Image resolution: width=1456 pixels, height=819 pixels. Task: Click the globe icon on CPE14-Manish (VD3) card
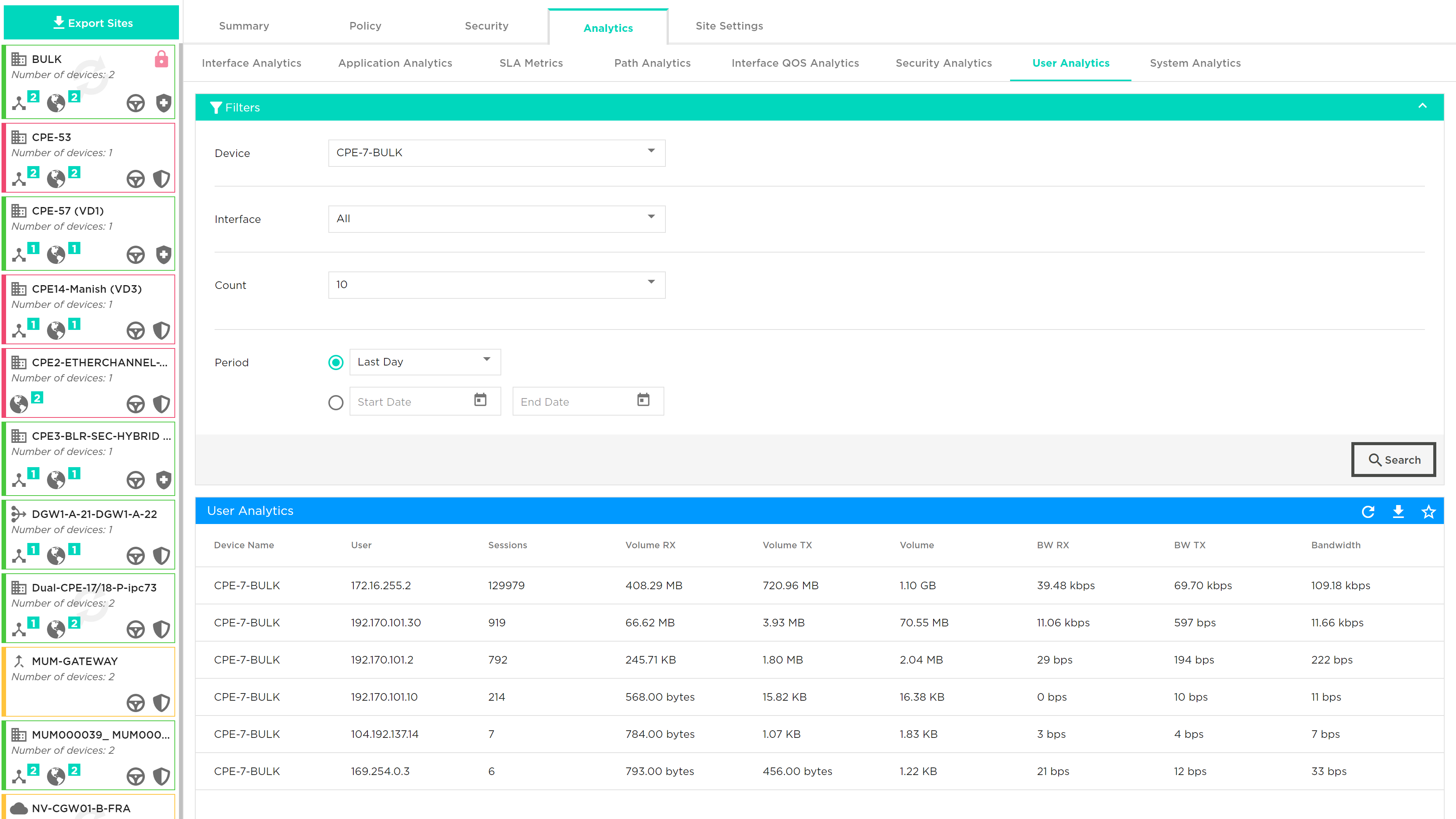coord(56,331)
